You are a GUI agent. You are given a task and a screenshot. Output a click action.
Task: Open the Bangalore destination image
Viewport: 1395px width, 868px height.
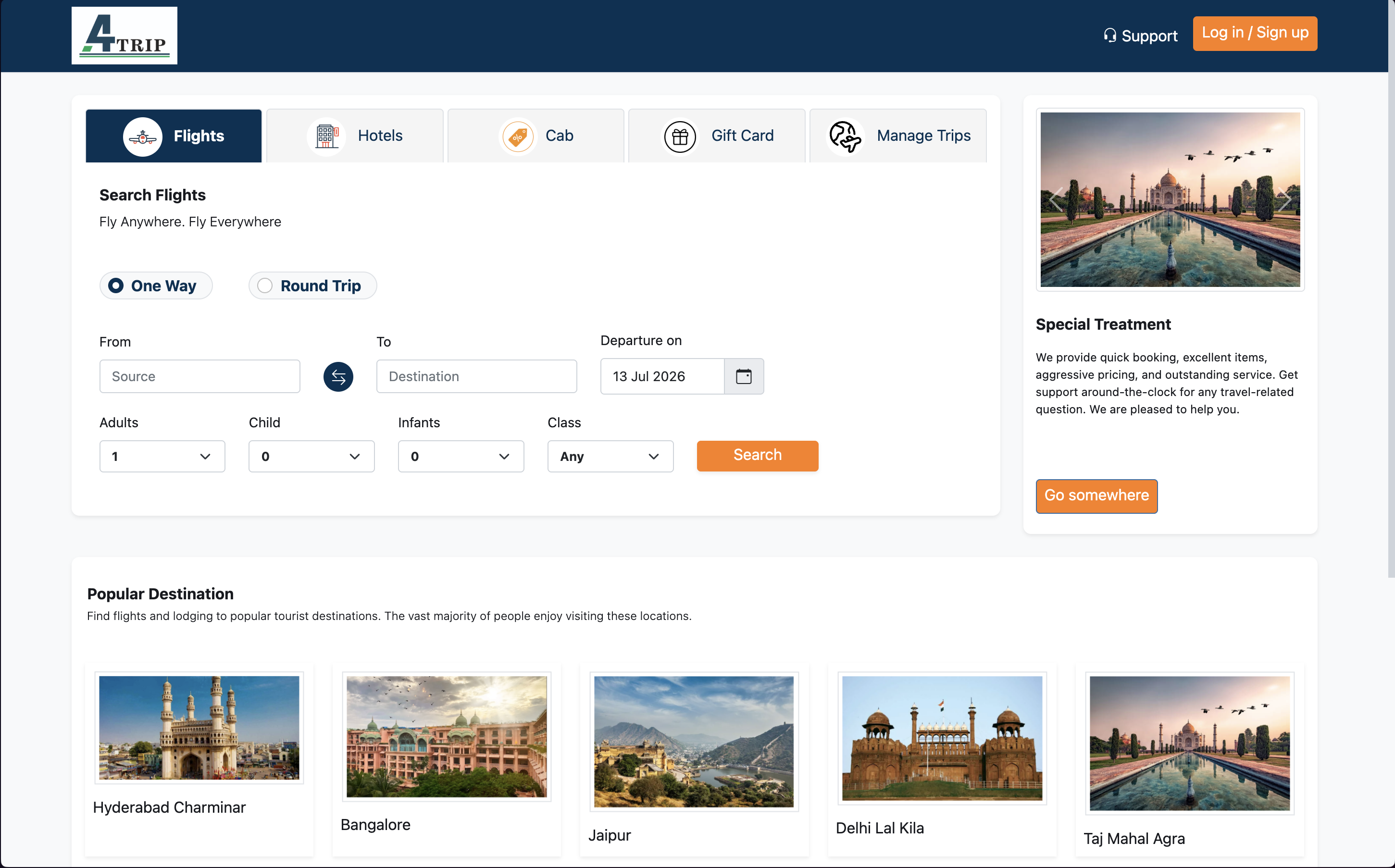point(446,736)
